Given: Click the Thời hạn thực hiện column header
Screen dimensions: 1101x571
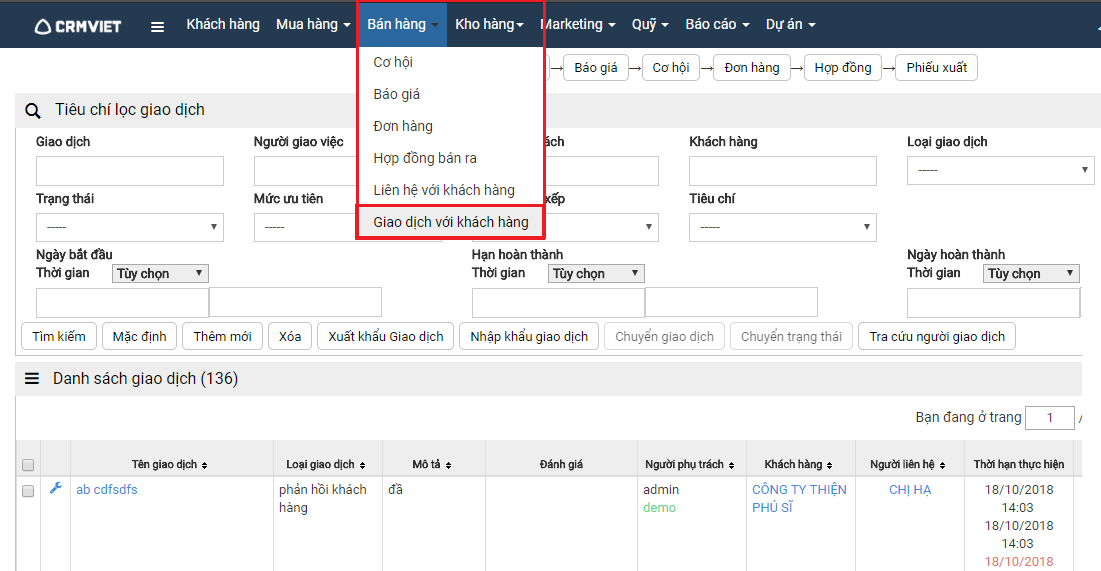Looking at the screenshot, I should [1018, 464].
